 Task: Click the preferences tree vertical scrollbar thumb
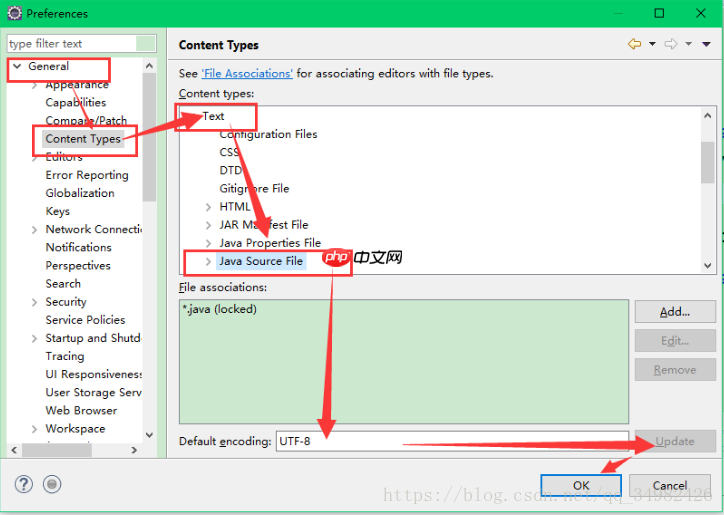pos(149,137)
